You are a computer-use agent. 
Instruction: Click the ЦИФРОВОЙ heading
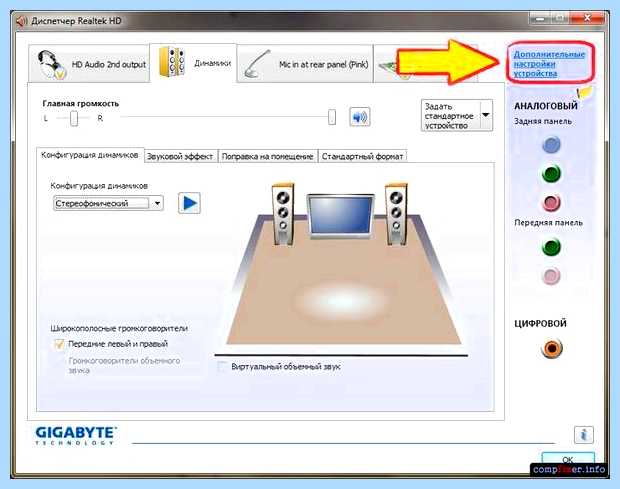point(540,323)
